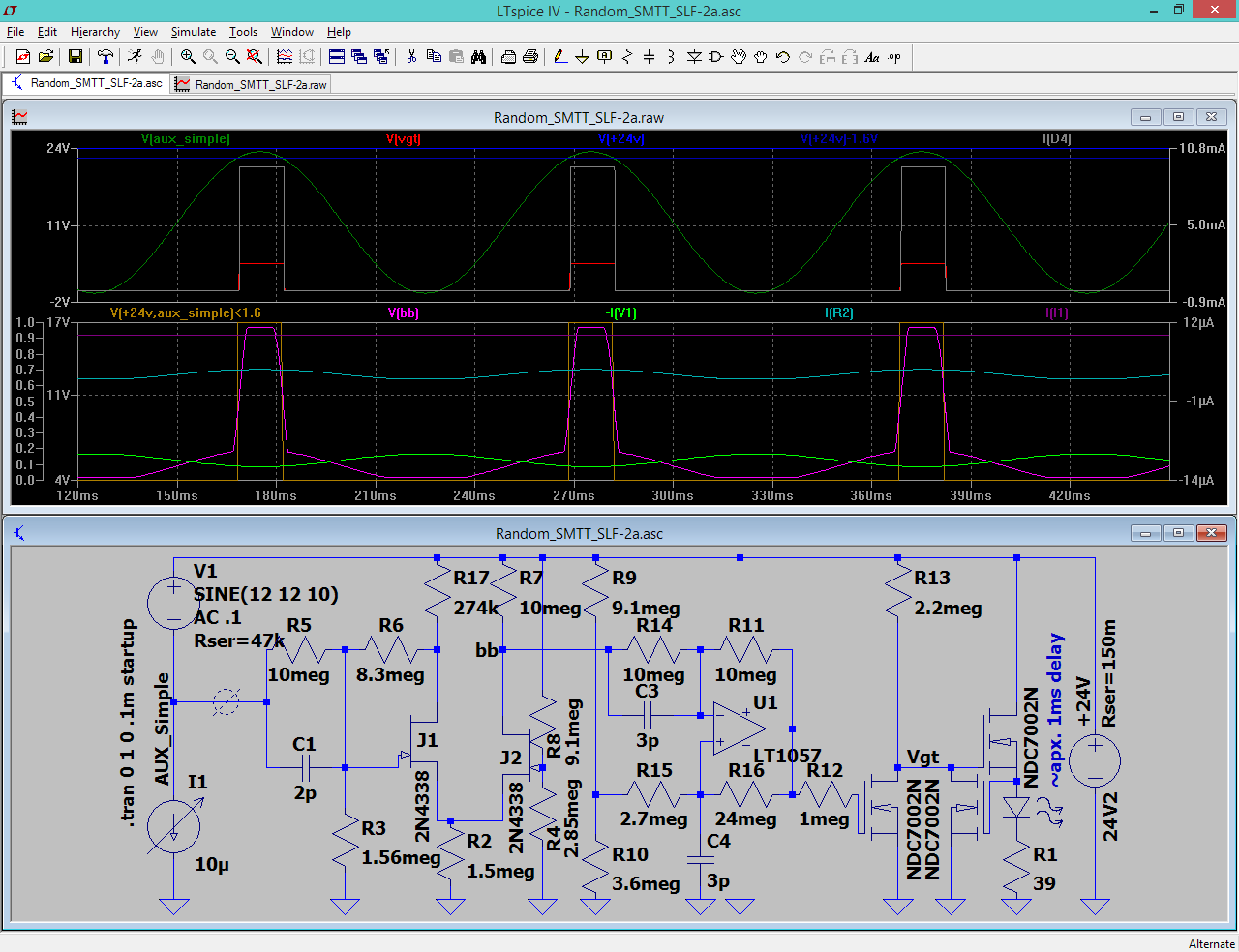Select the LT1057 op-amp U1 symbol
Viewport: 1239px width, 952px height.
(x=740, y=729)
